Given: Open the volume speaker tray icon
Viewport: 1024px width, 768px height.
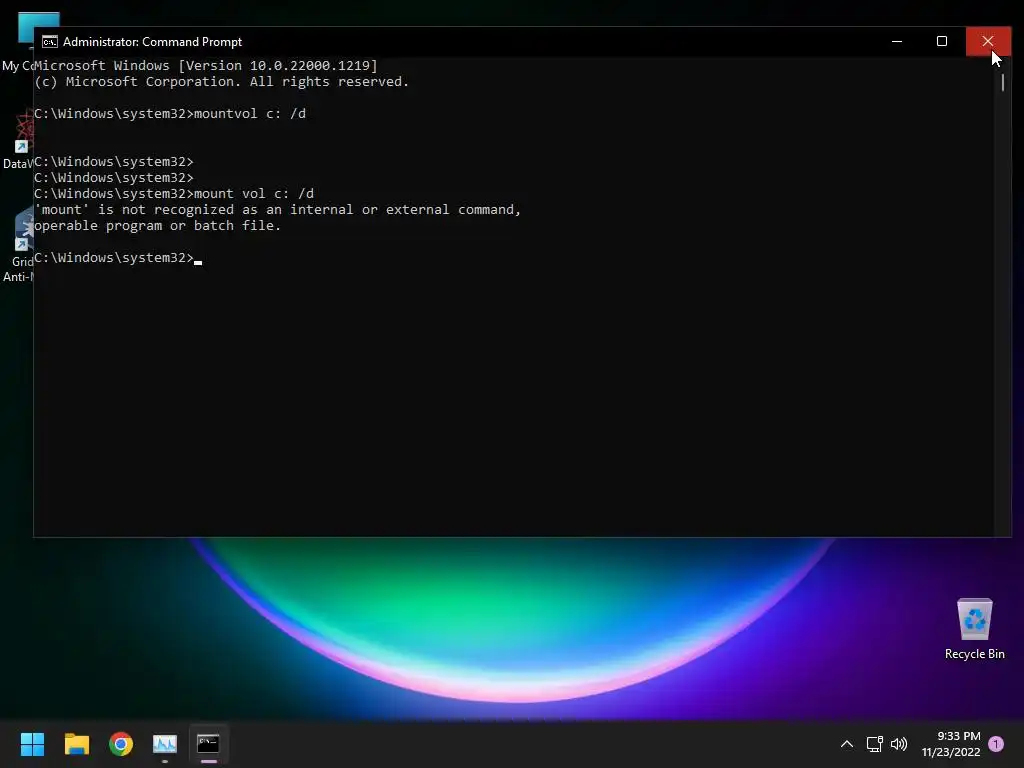Looking at the screenshot, I should pos(899,744).
